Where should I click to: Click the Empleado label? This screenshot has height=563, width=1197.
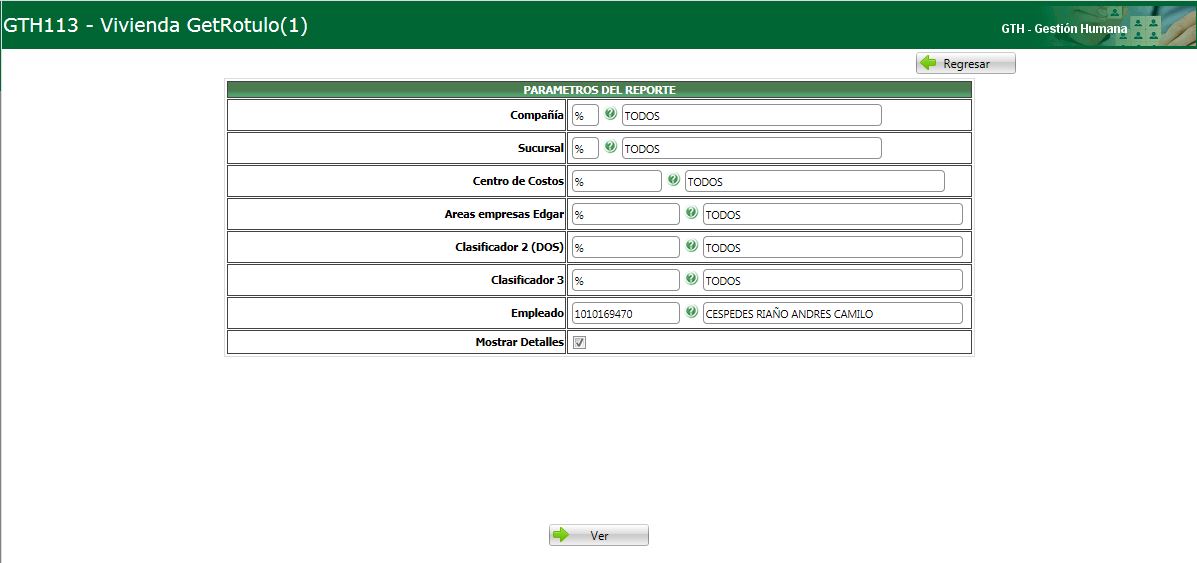tap(538, 312)
